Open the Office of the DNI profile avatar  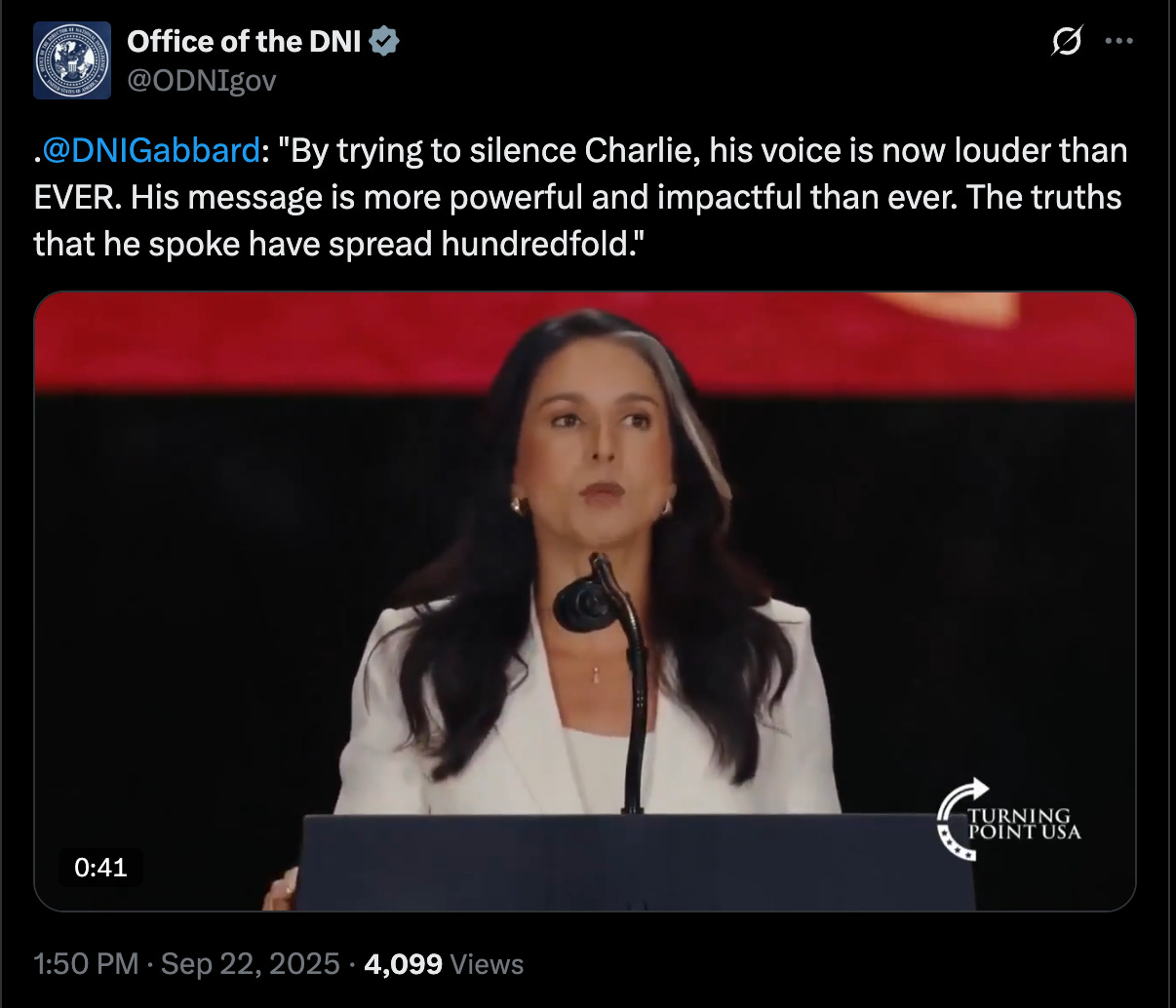tap(73, 60)
